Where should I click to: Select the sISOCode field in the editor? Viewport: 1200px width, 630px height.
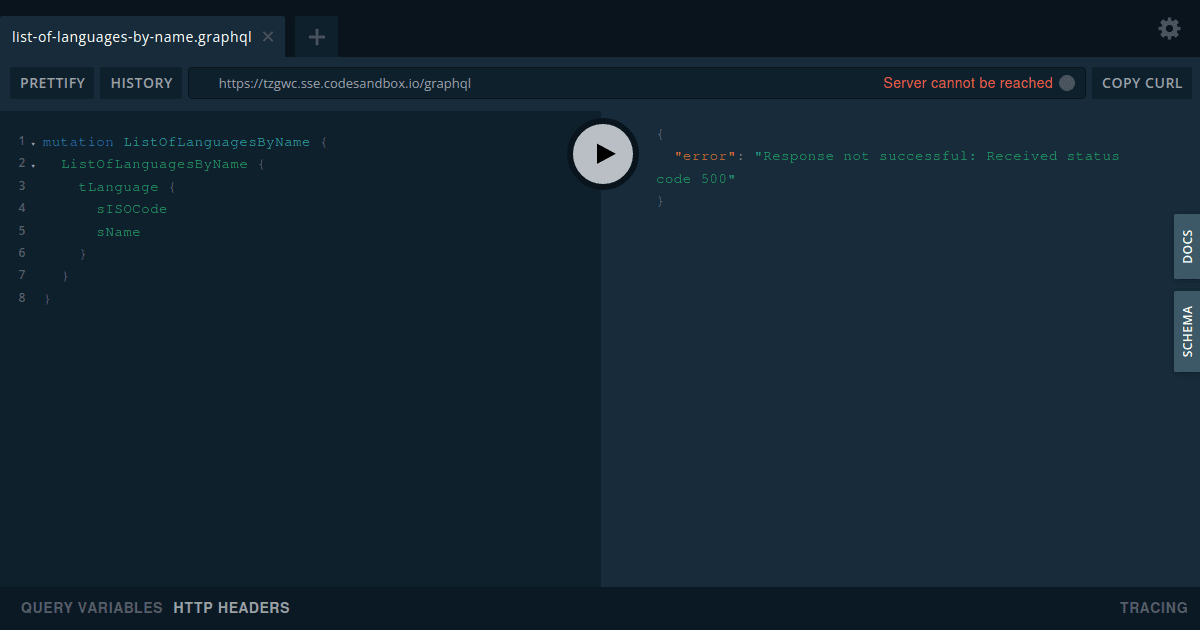pyautogui.click(x=131, y=208)
